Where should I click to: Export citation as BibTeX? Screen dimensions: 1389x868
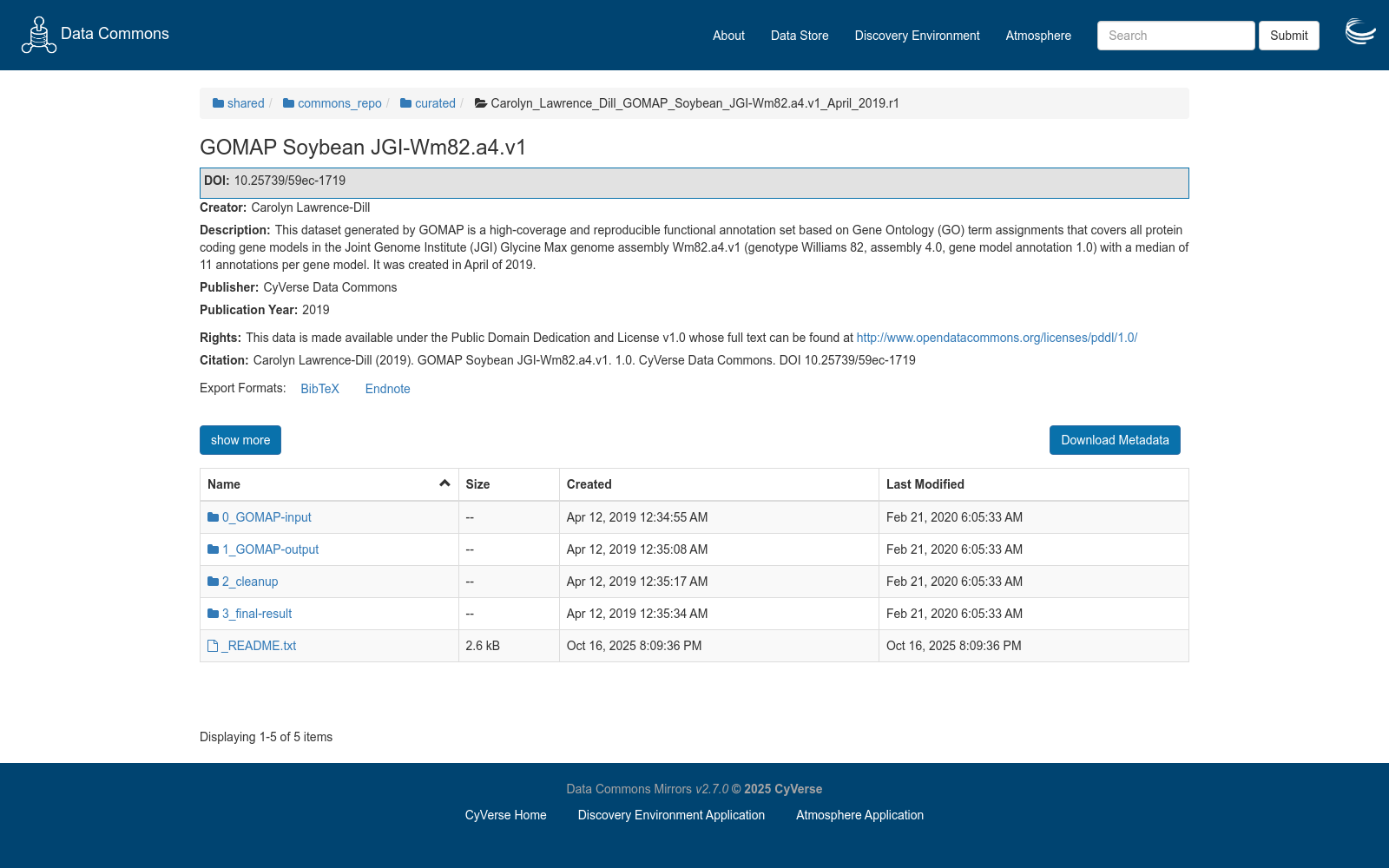coord(319,389)
